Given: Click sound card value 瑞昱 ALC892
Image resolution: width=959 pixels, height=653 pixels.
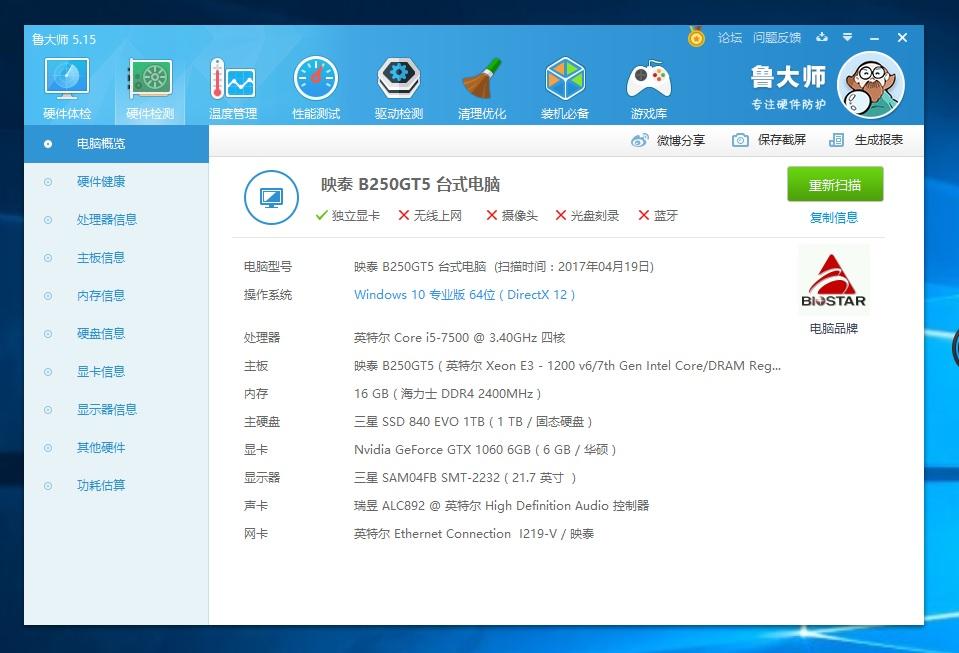Looking at the screenshot, I should [502, 506].
